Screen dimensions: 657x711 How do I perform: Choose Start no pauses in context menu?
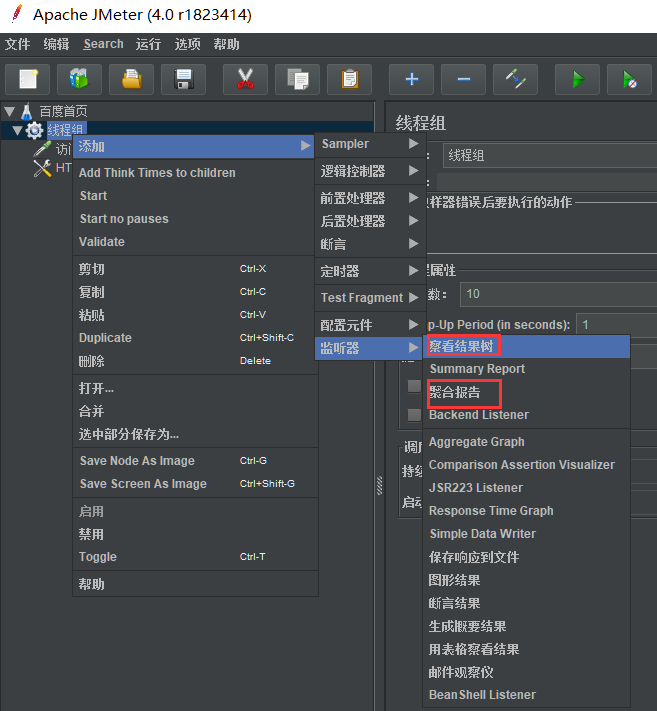pos(195,219)
